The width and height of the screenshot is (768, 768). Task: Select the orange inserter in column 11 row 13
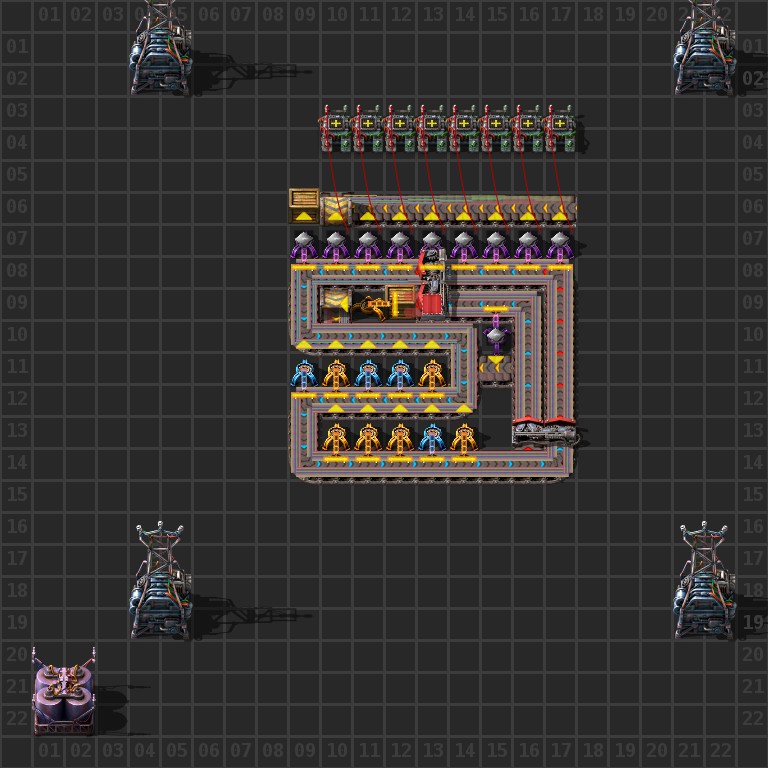click(367, 439)
